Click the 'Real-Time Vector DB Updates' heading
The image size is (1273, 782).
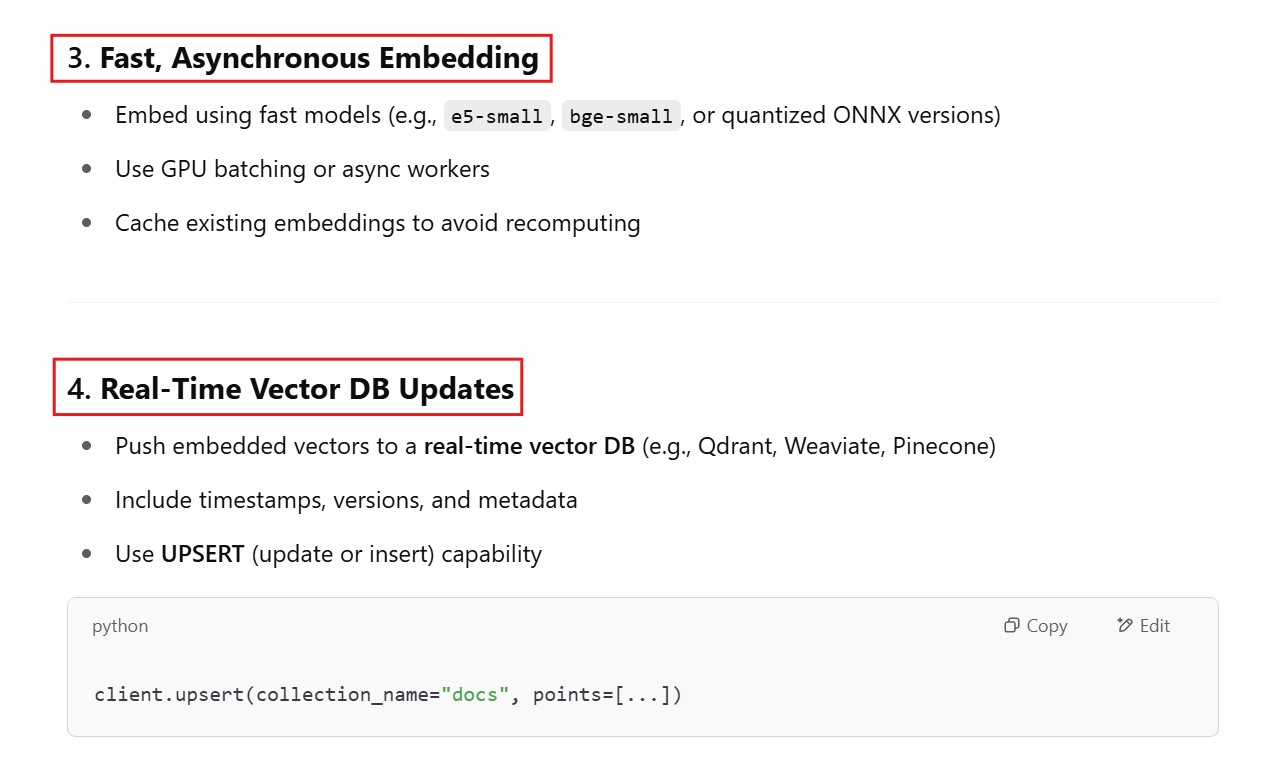(x=307, y=389)
